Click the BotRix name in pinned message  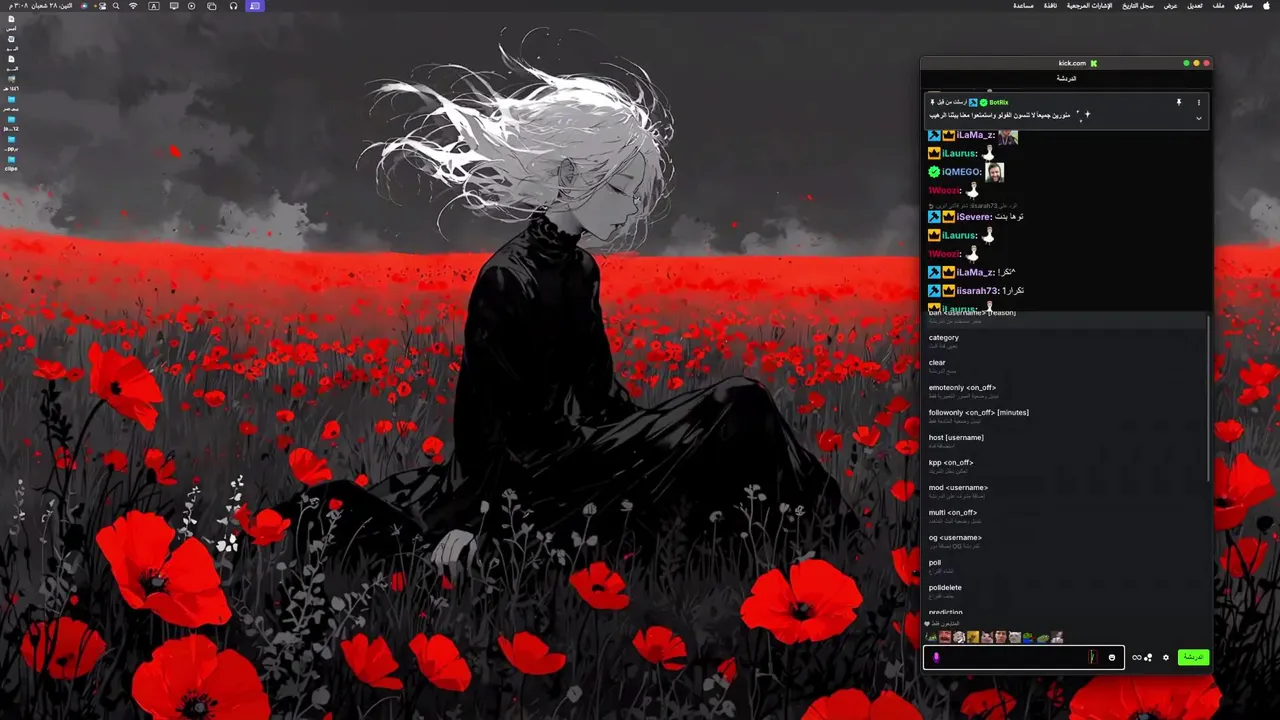(x=999, y=102)
